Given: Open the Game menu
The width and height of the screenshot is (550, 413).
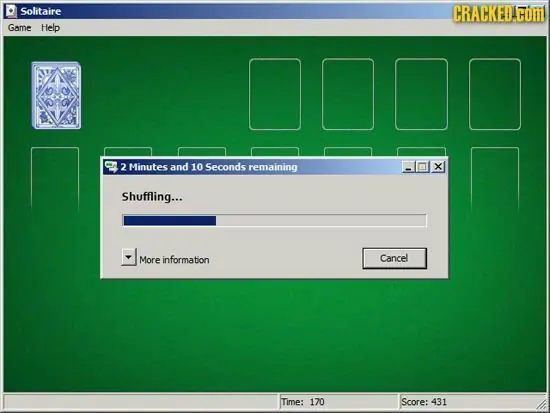Looking at the screenshot, I should click(x=20, y=28).
